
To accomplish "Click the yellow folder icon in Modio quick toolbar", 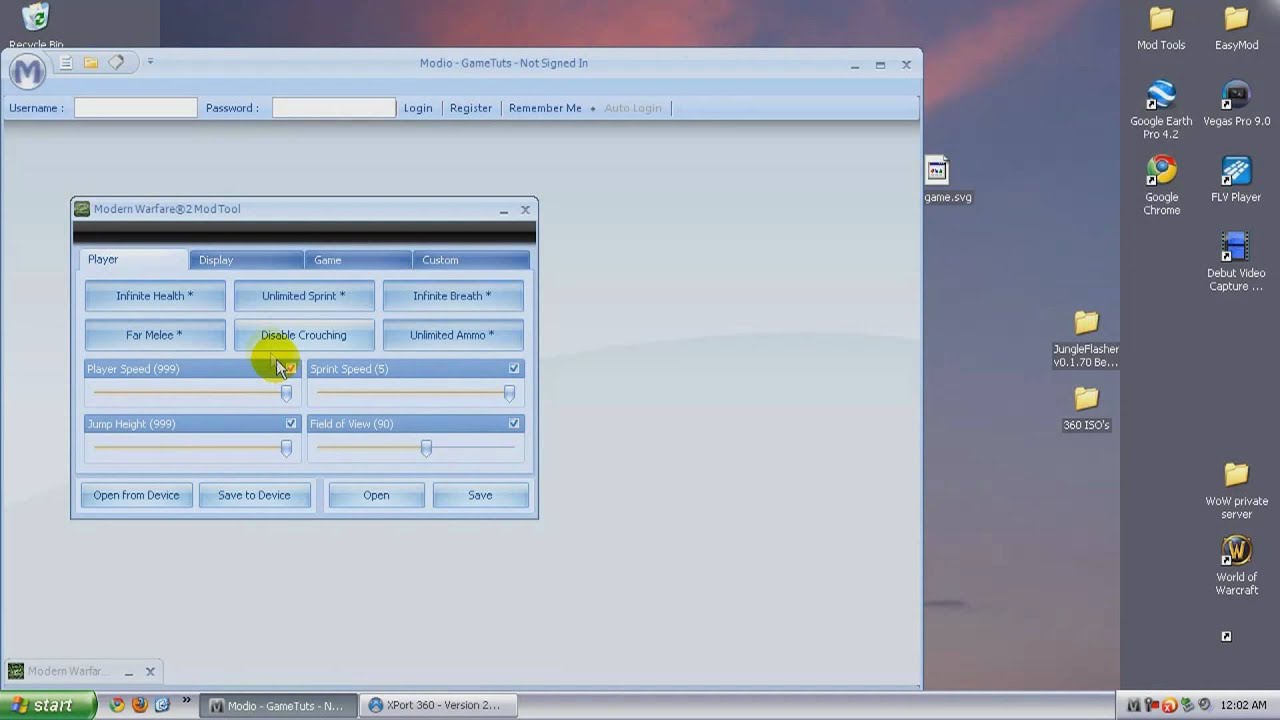I will [x=91, y=63].
